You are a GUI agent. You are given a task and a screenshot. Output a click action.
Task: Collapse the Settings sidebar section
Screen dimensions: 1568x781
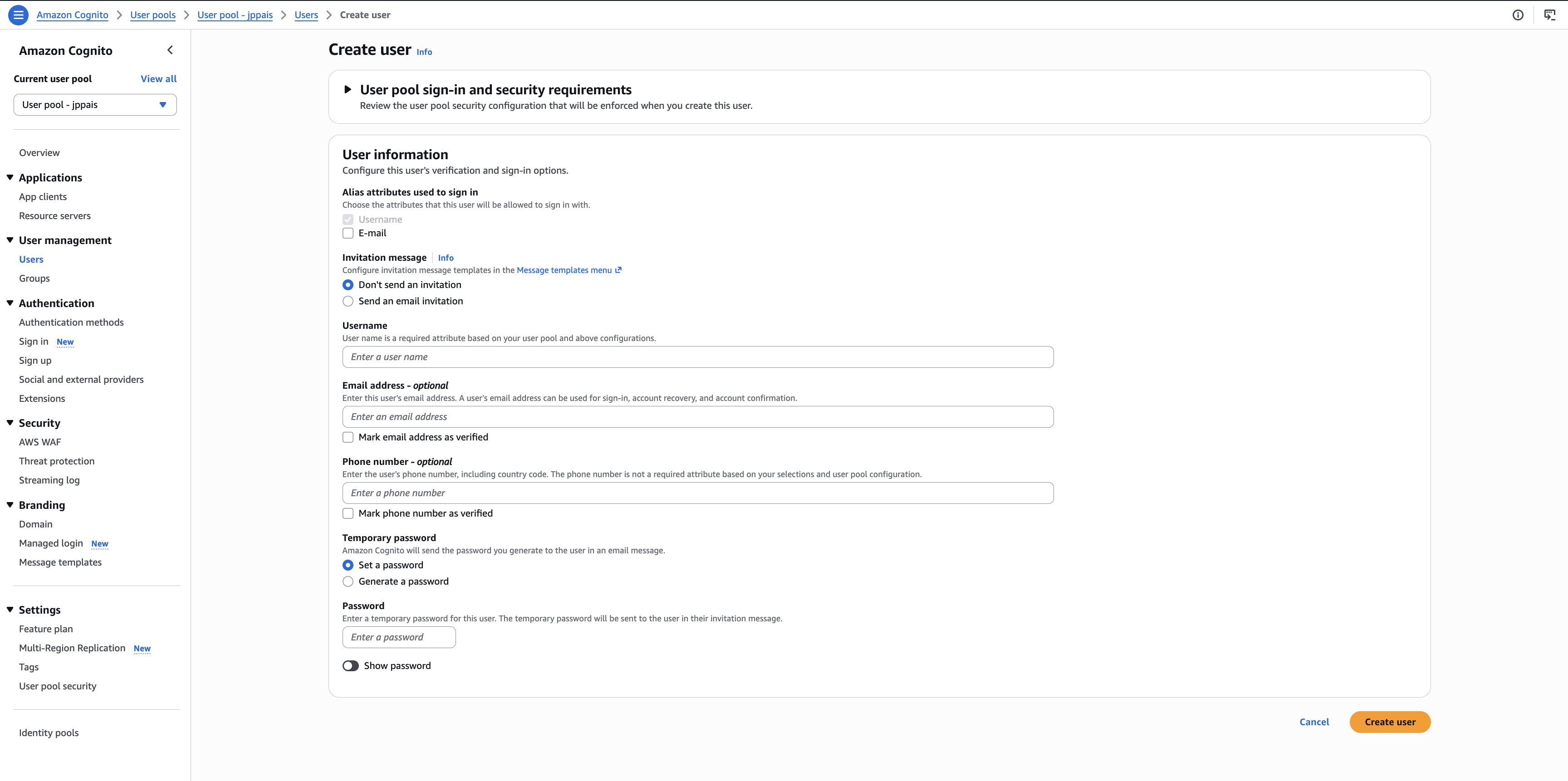10,610
